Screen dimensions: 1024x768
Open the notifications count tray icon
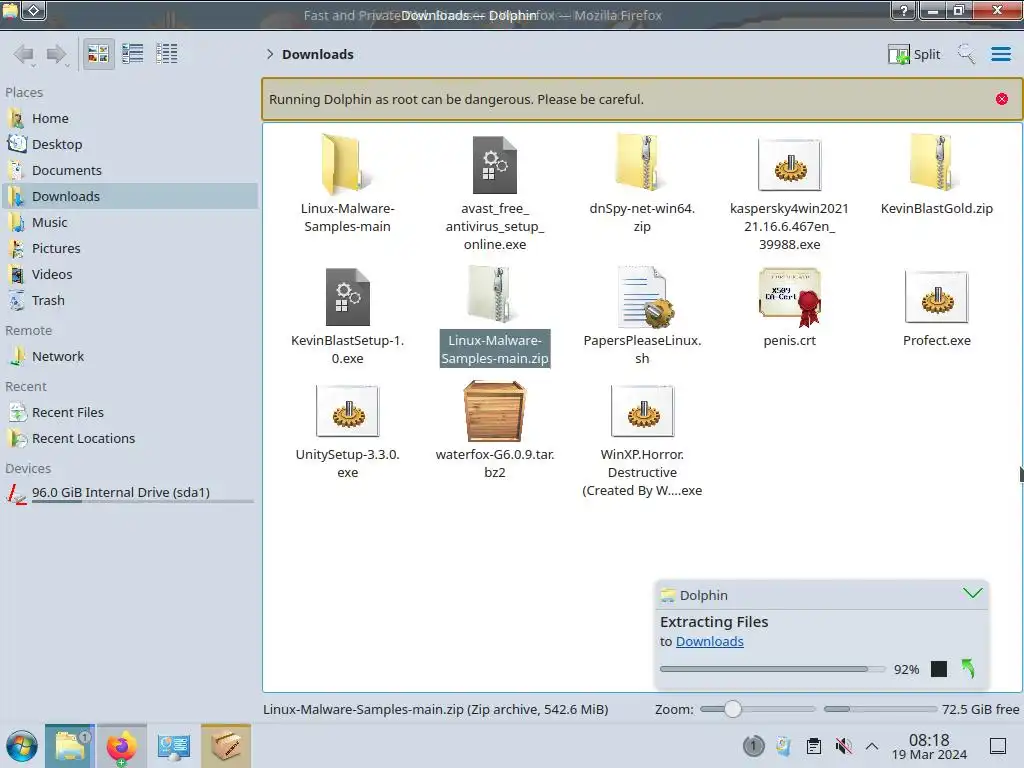pyautogui.click(x=753, y=746)
